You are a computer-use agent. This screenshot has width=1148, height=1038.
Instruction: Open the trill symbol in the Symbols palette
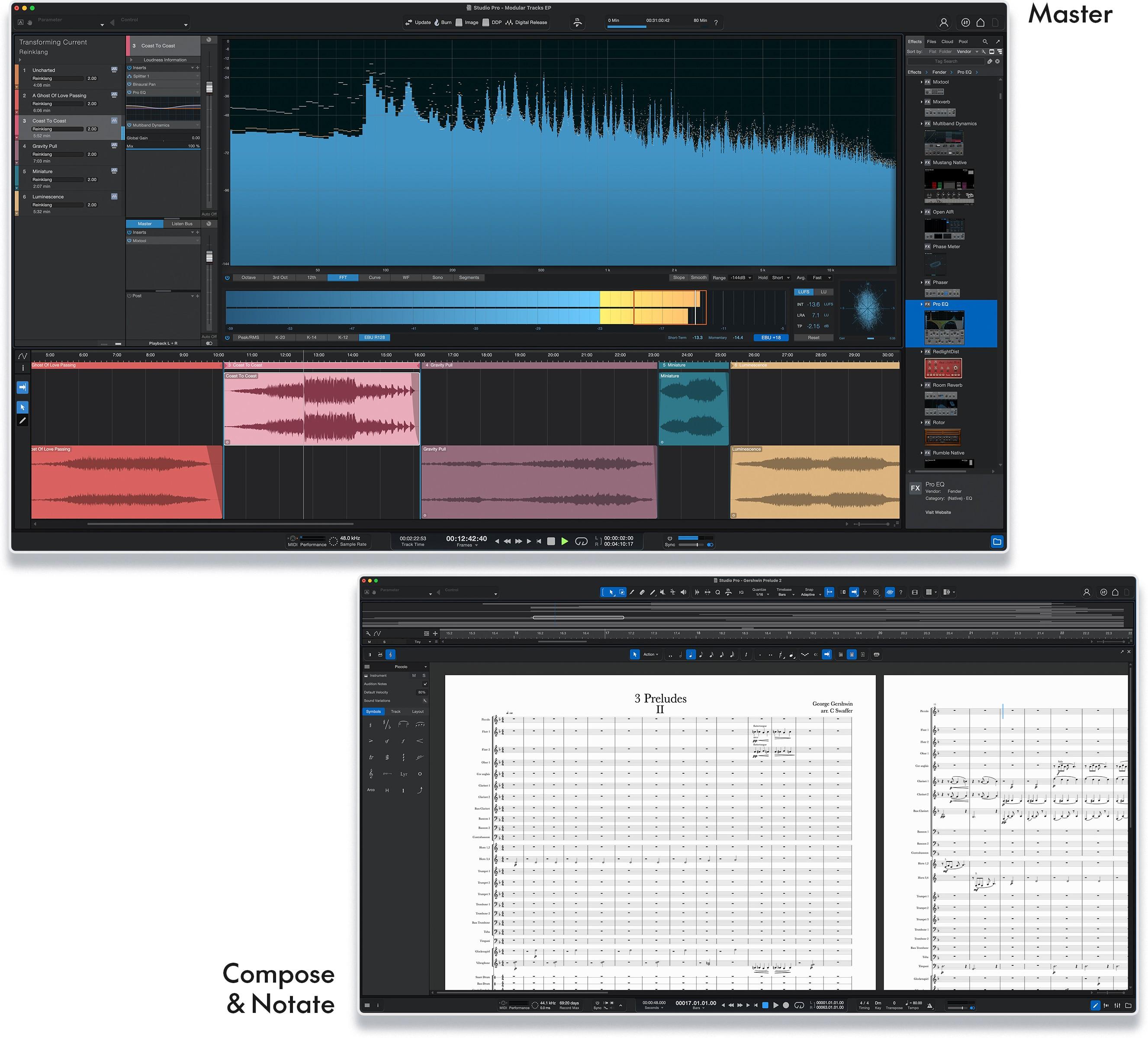[x=371, y=758]
